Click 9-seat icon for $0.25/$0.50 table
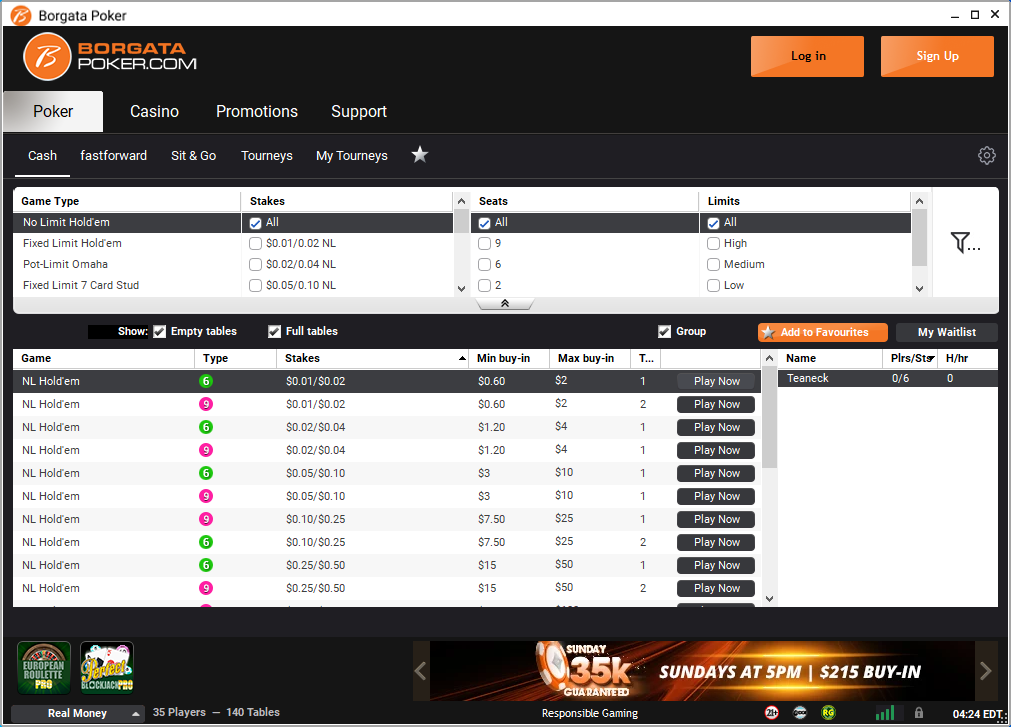 tap(206, 588)
